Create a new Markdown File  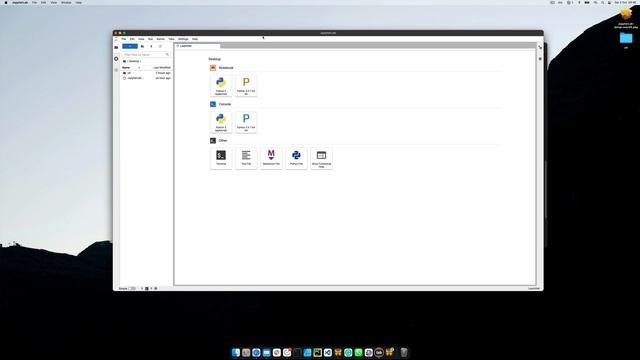click(271, 158)
